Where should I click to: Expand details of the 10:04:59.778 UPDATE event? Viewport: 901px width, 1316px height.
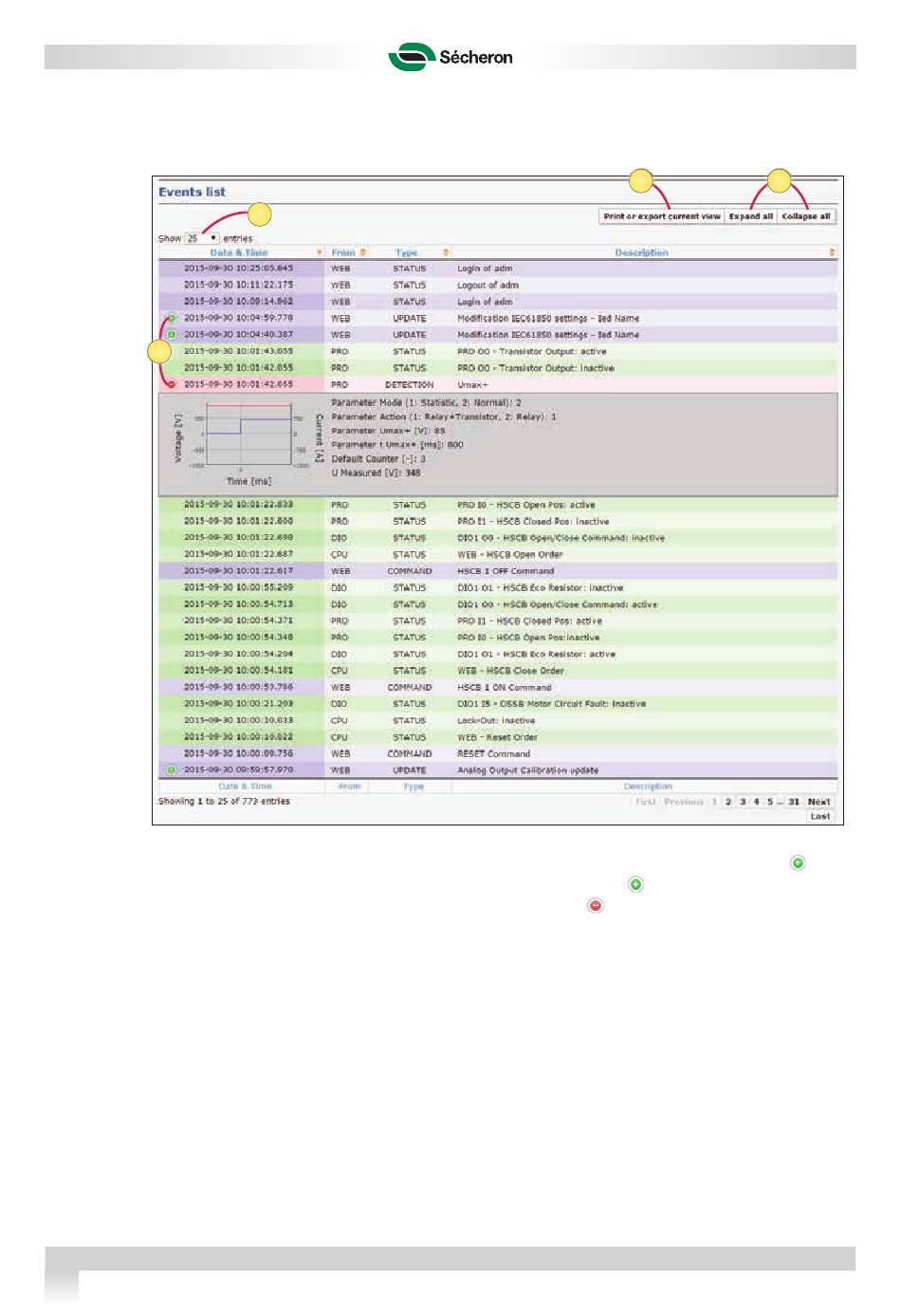point(172,319)
